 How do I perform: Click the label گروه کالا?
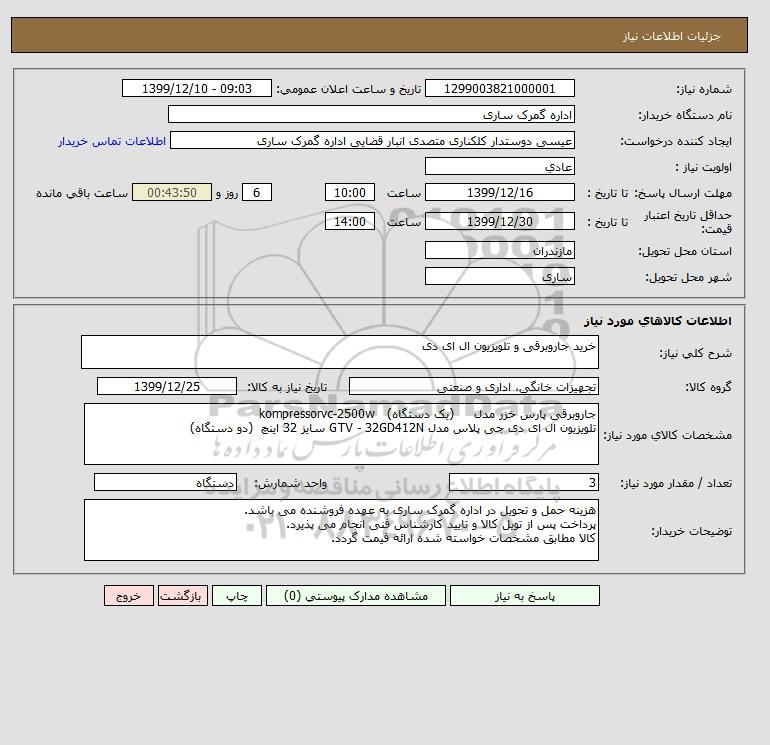coord(709,387)
